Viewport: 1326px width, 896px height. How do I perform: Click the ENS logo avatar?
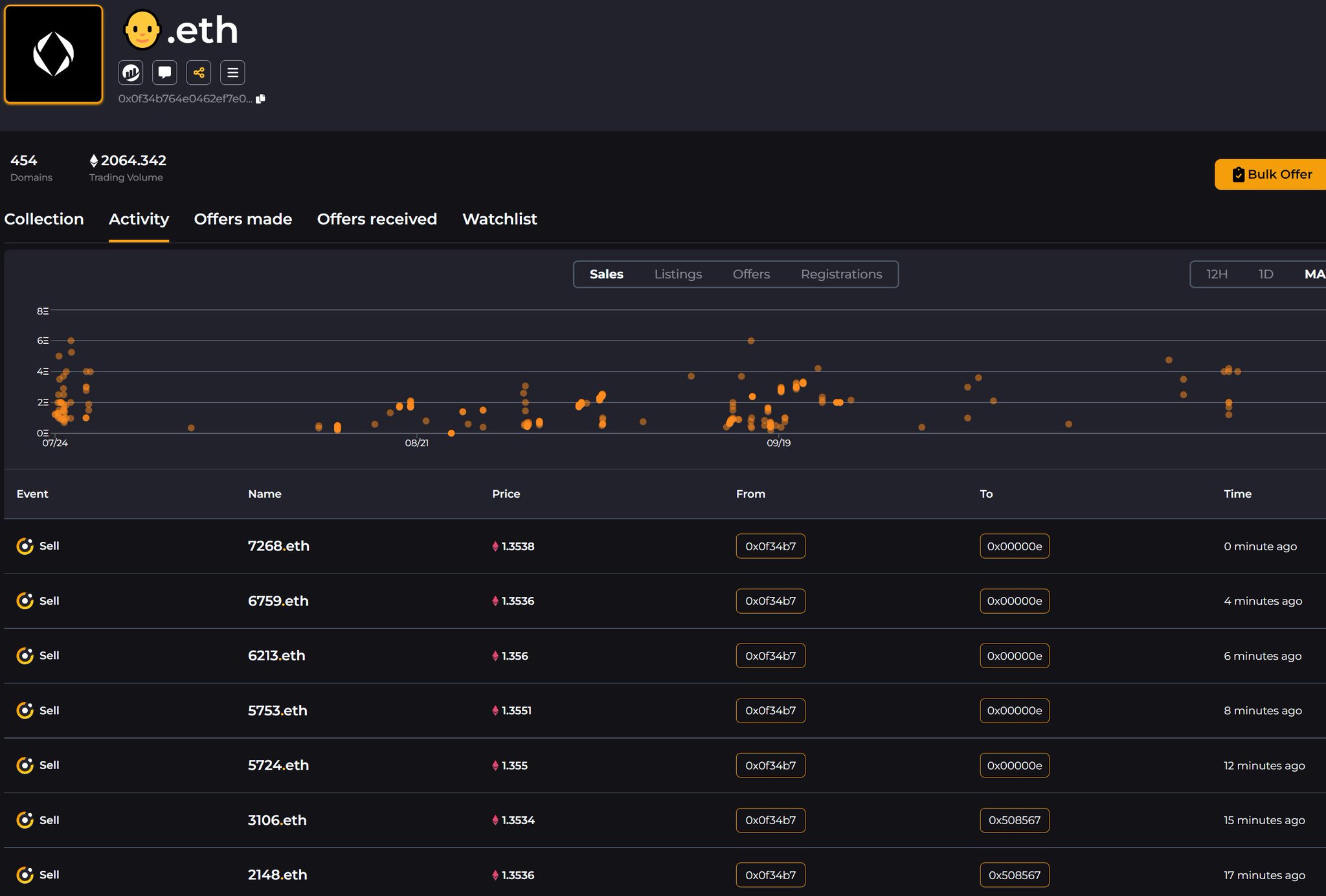(54, 54)
